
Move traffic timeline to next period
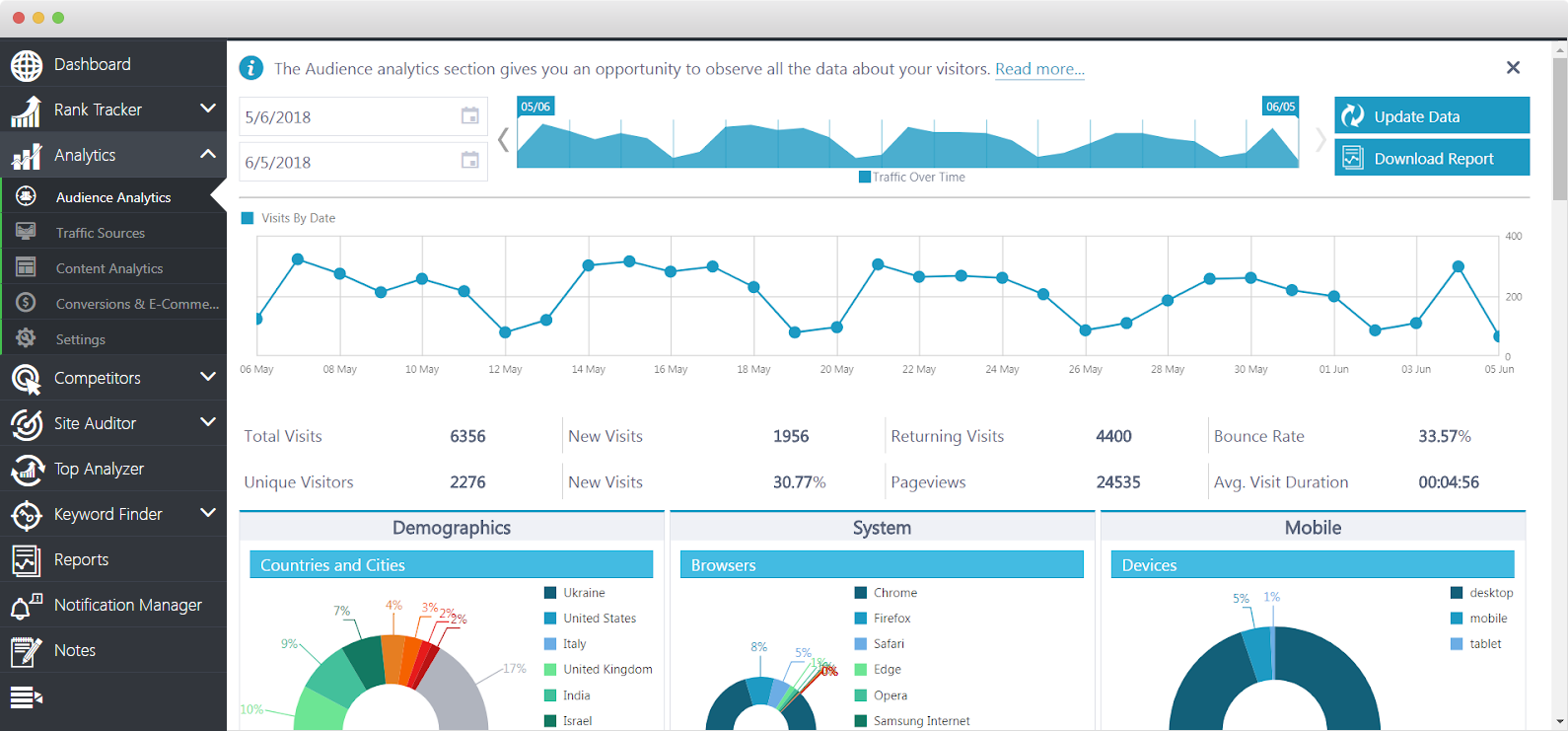tap(1320, 140)
